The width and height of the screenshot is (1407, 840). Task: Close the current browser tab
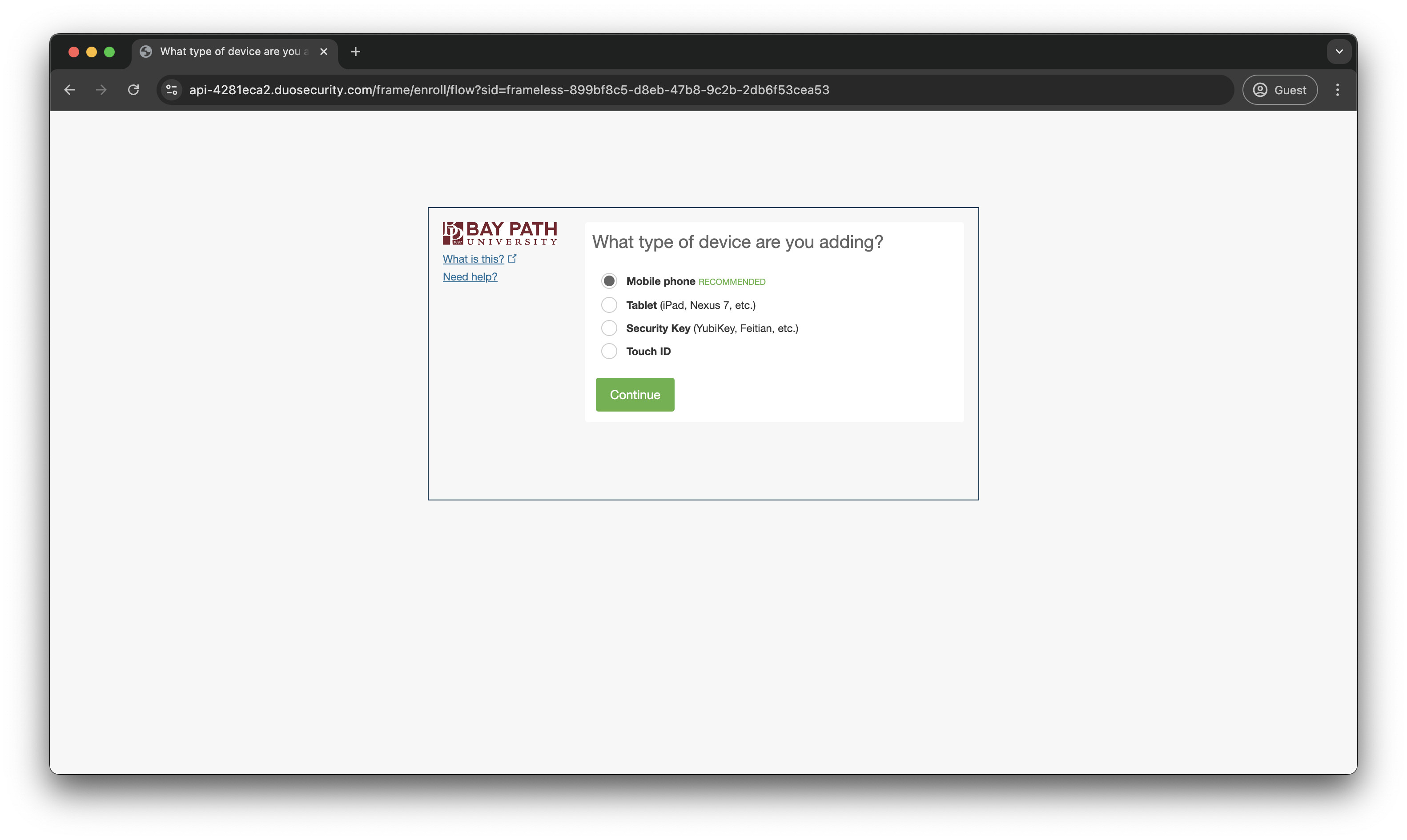[x=324, y=52]
